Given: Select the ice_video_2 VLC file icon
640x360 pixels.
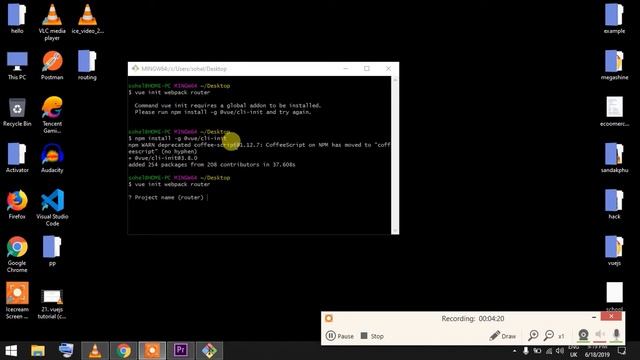Looking at the screenshot, I should (87, 18).
